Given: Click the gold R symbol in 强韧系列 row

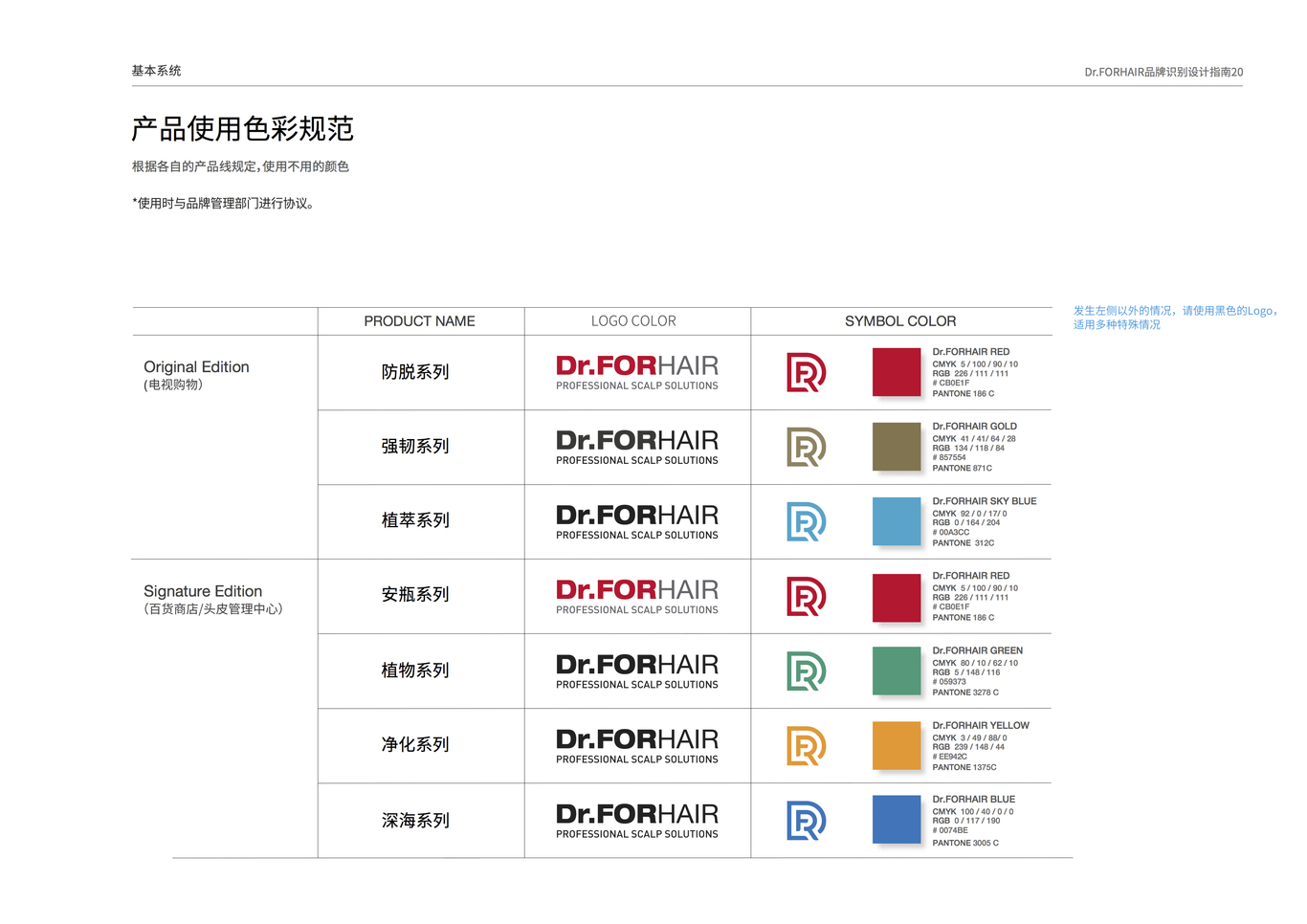Looking at the screenshot, I should (806, 447).
